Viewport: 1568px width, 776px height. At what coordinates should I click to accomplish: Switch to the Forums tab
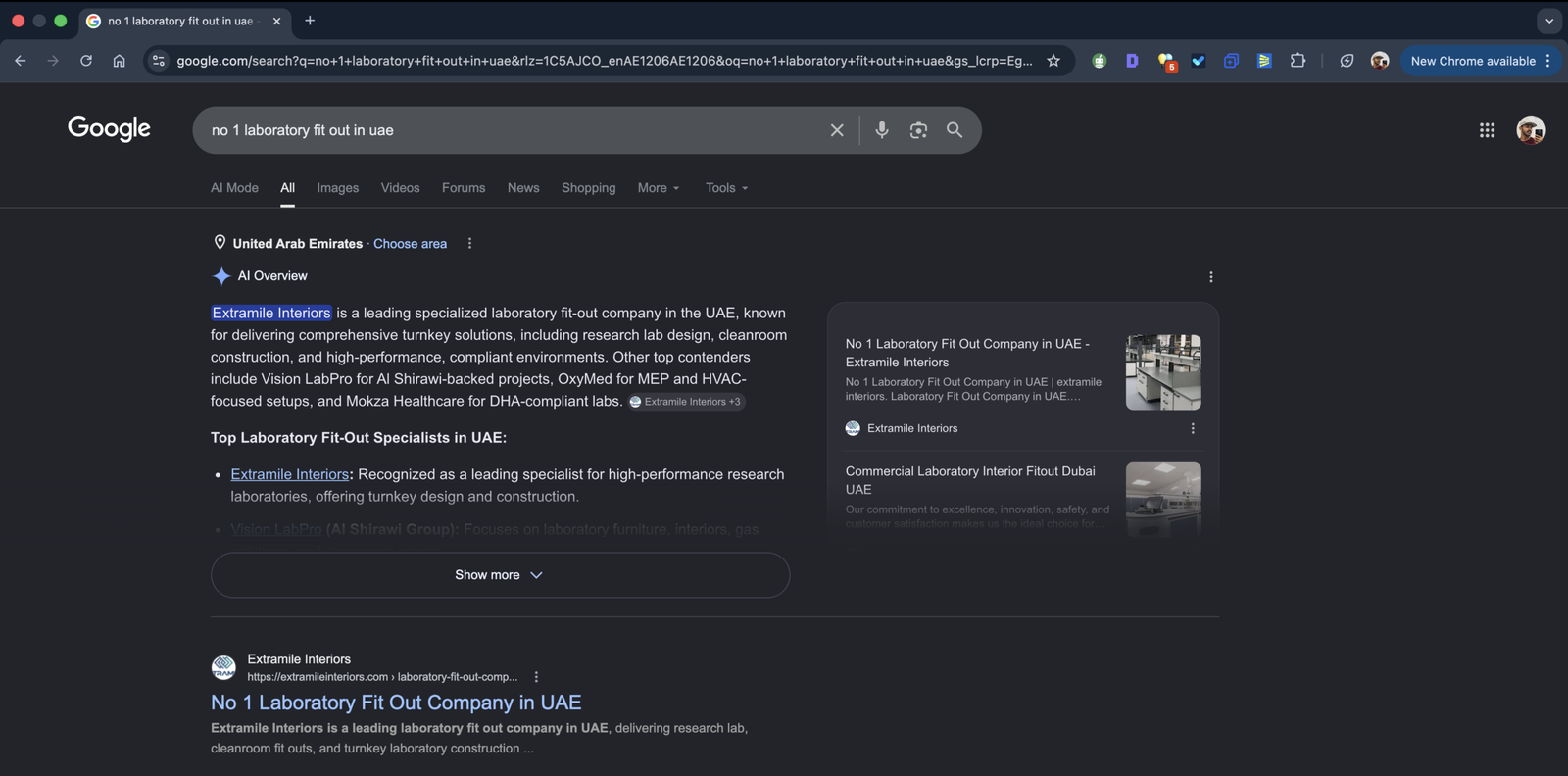coord(464,188)
